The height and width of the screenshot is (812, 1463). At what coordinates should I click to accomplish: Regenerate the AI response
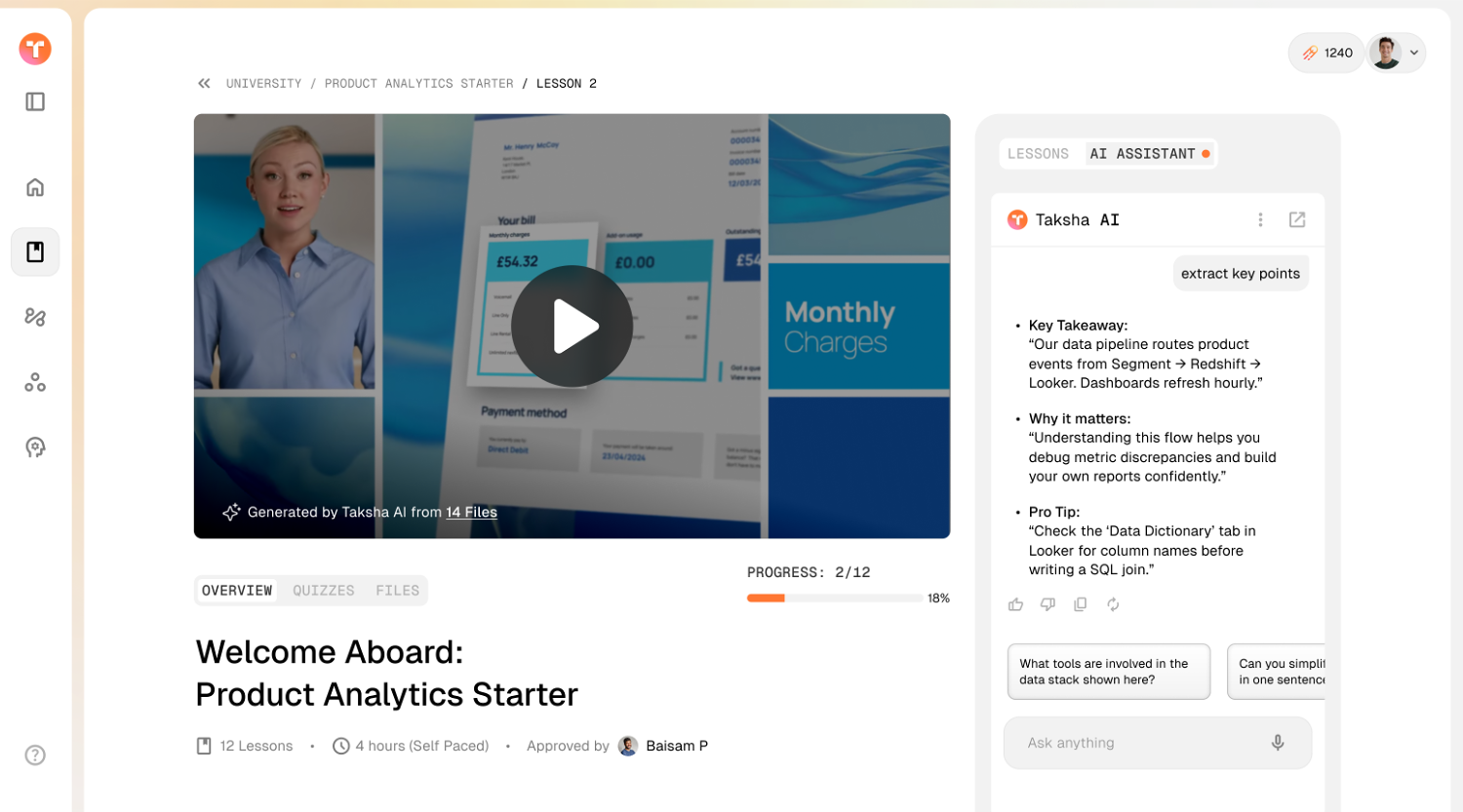point(1113,604)
